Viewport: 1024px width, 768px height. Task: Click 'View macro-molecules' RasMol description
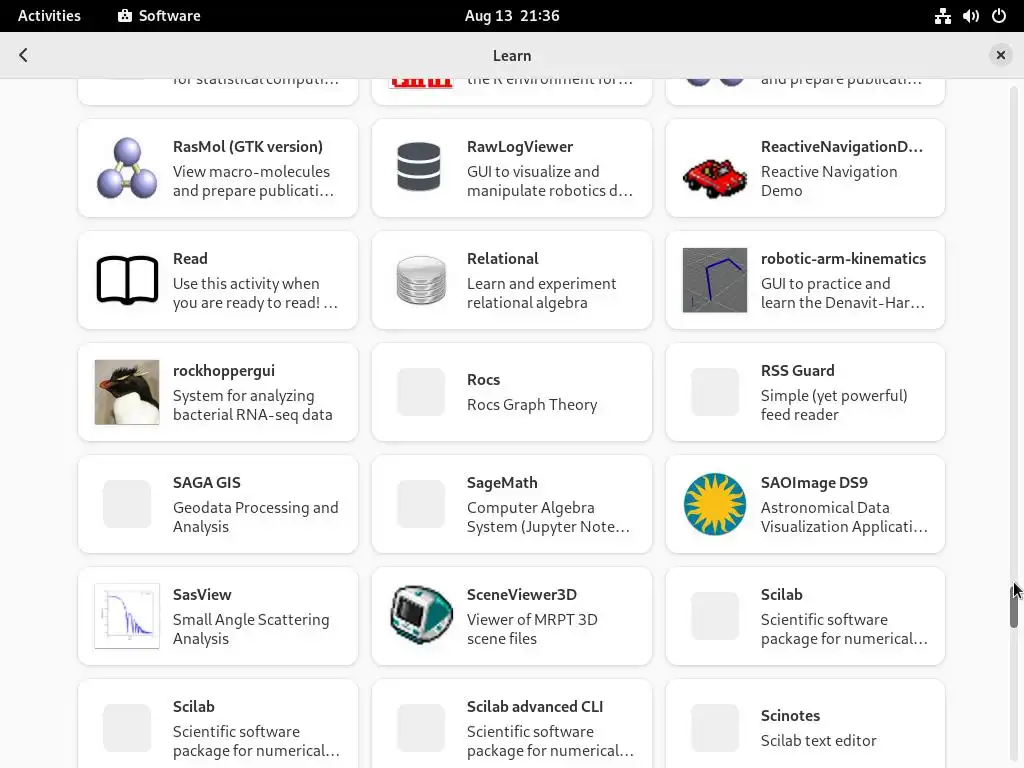[253, 181]
